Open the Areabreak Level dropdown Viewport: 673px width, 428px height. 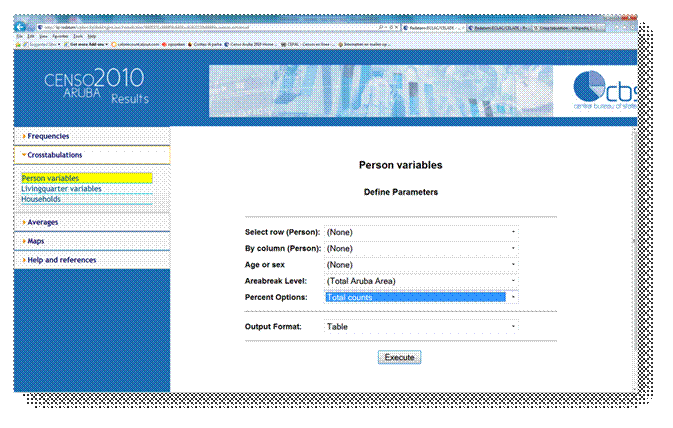pos(420,281)
